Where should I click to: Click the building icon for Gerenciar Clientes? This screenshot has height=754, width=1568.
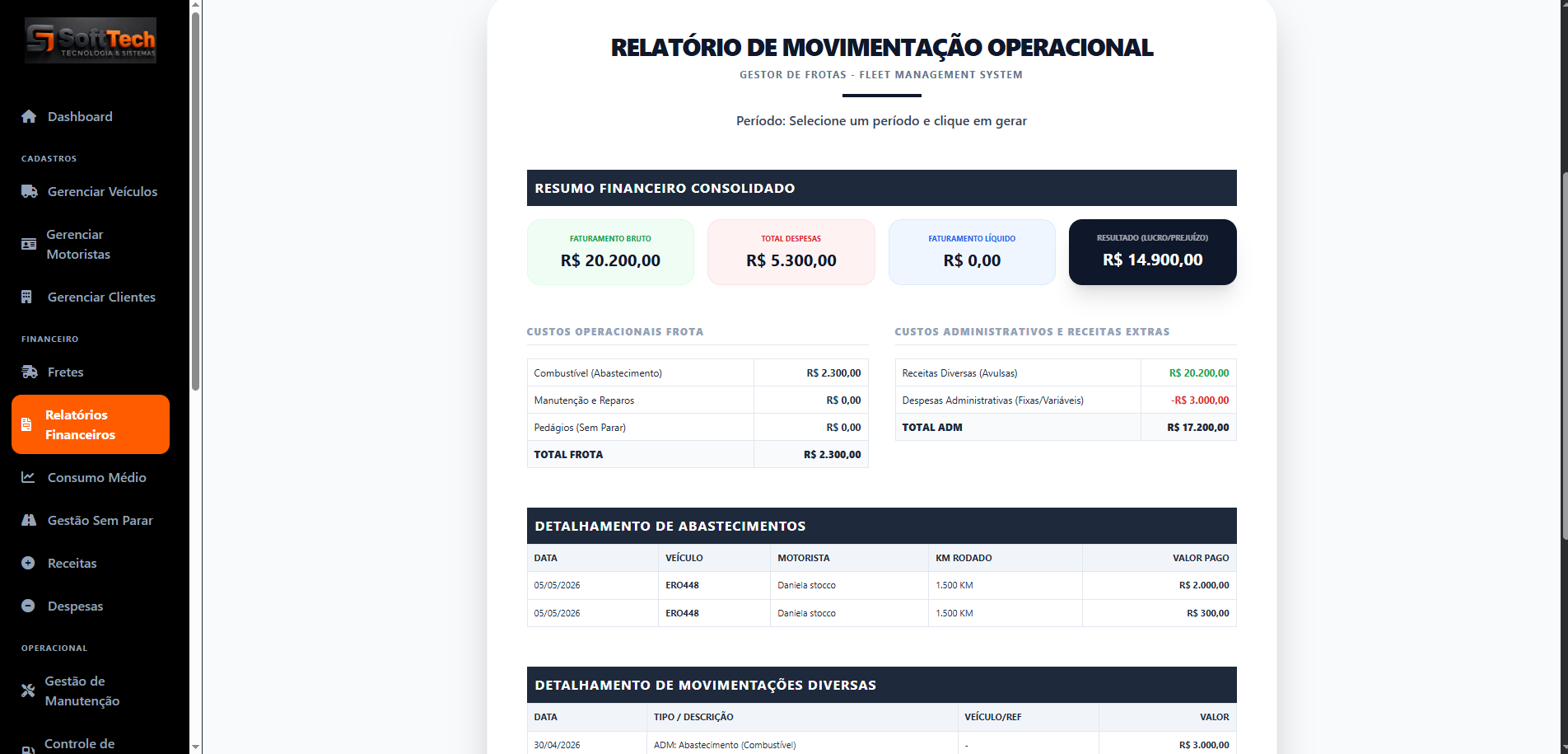27,297
